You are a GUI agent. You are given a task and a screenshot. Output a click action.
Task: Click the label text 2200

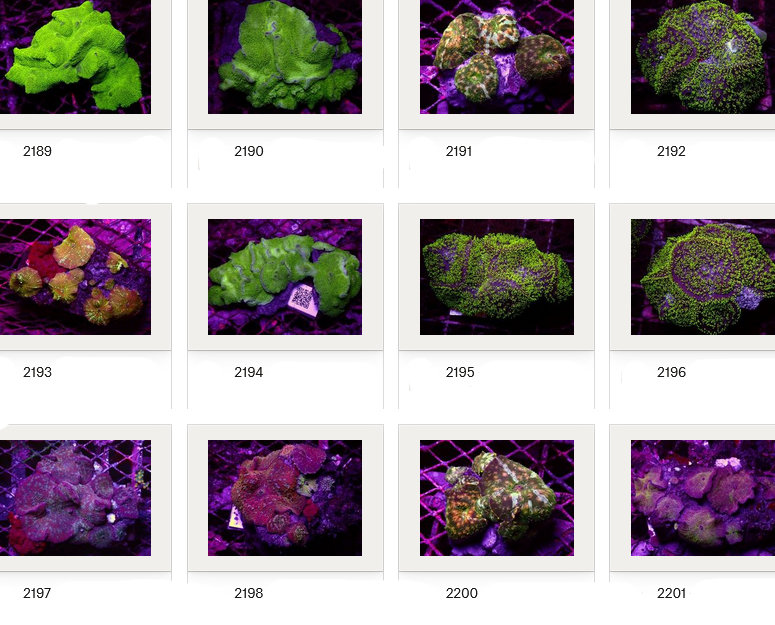tap(462, 593)
